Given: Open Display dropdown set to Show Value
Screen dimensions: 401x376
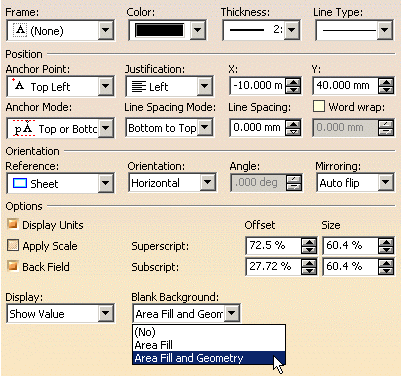Looking at the screenshot, I should pos(105,313).
